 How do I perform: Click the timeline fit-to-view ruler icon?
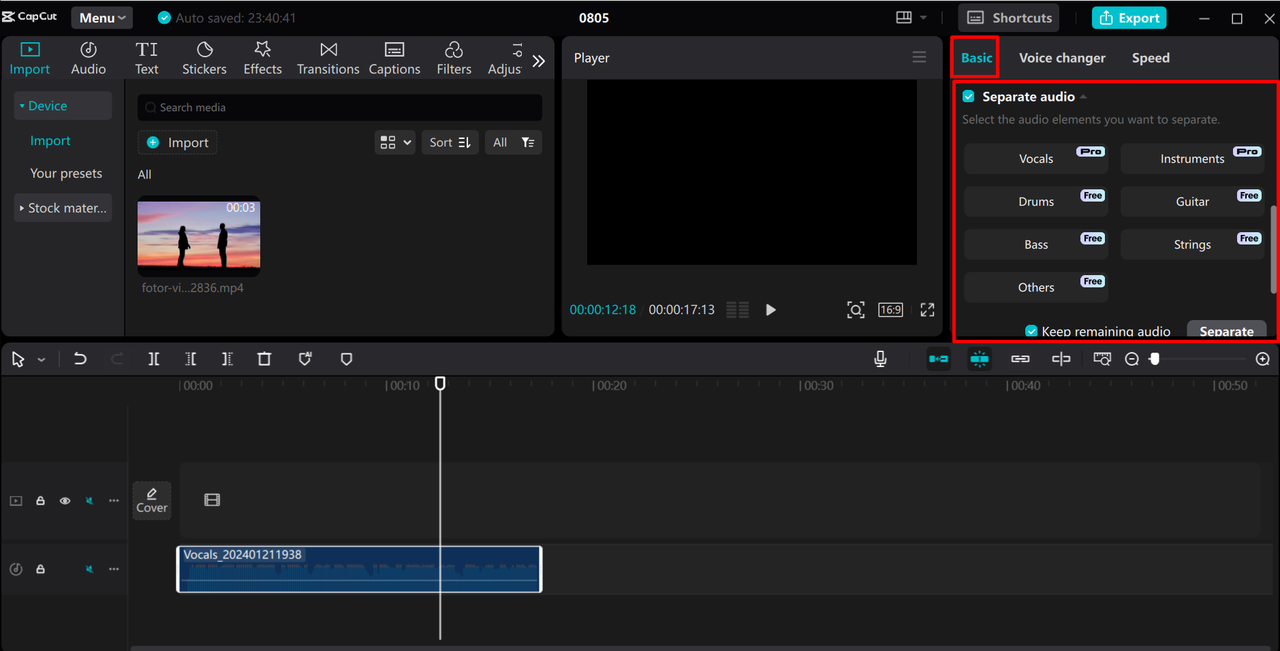click(x=1102, y=359)
